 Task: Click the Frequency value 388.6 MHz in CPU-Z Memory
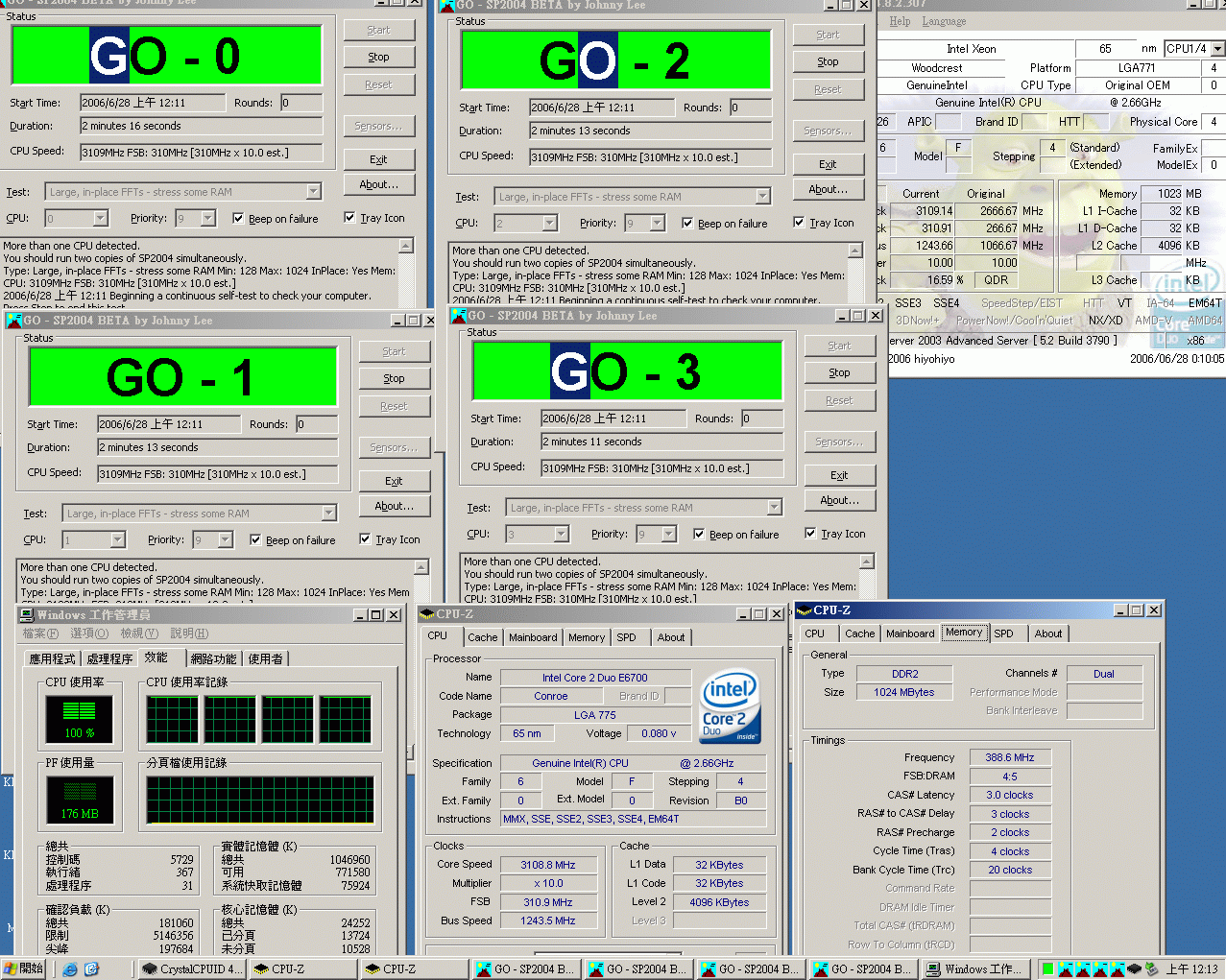[x=1010, y=757]
